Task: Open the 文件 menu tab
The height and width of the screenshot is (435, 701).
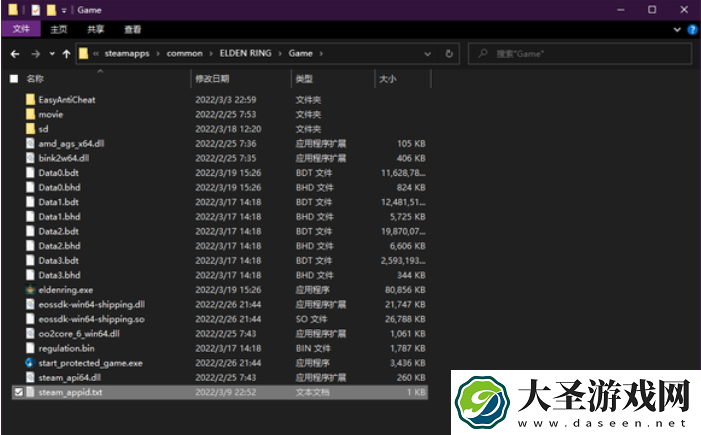Action: tap(21, 29)
